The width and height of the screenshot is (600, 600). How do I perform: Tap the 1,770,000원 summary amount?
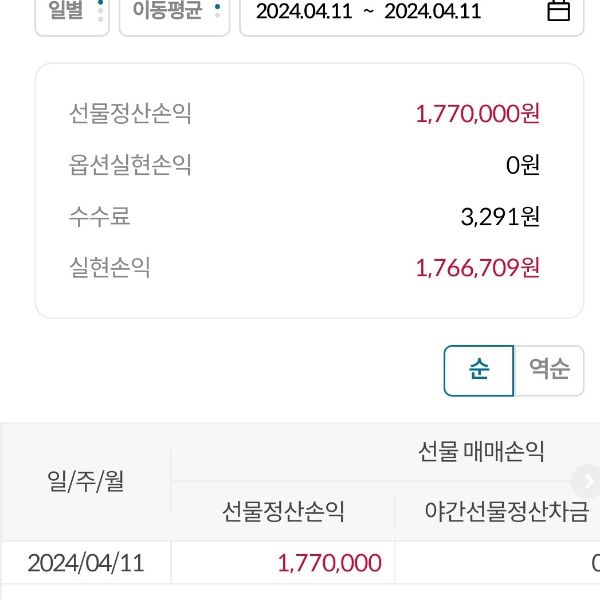[x=477, y=113]
